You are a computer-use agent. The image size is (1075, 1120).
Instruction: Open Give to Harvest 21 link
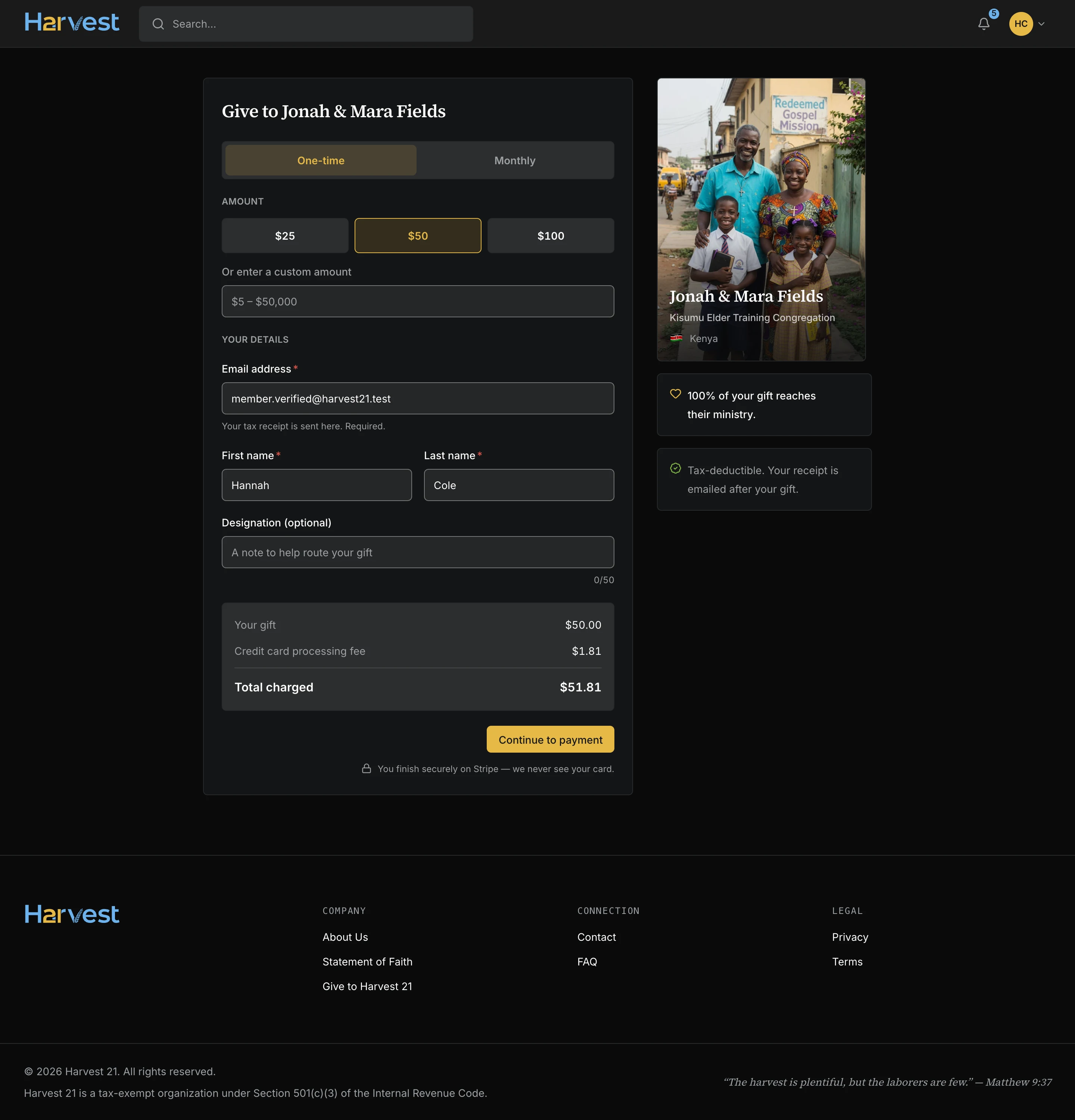(367, 986)
